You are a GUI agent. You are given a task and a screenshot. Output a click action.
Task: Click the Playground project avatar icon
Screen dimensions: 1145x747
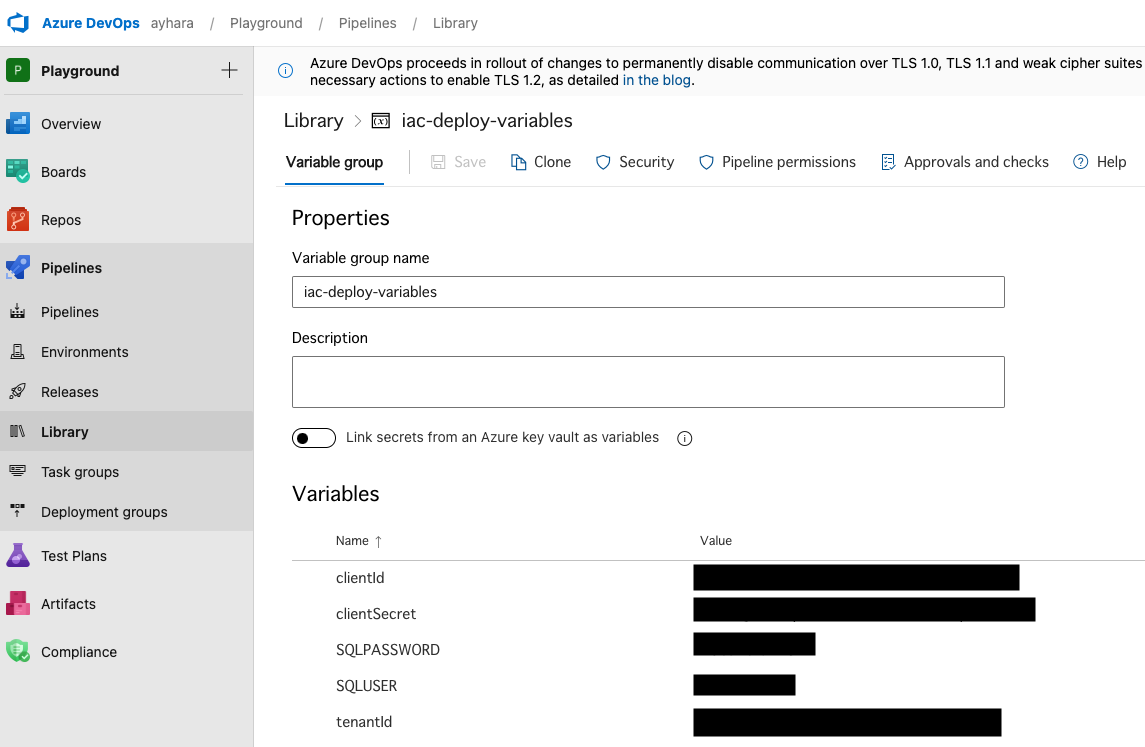click(18, 71)
